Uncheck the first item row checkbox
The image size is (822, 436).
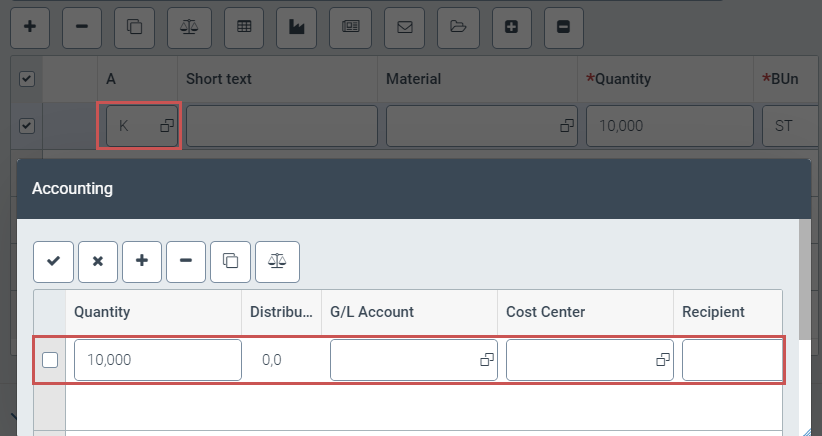pos(27,126)
